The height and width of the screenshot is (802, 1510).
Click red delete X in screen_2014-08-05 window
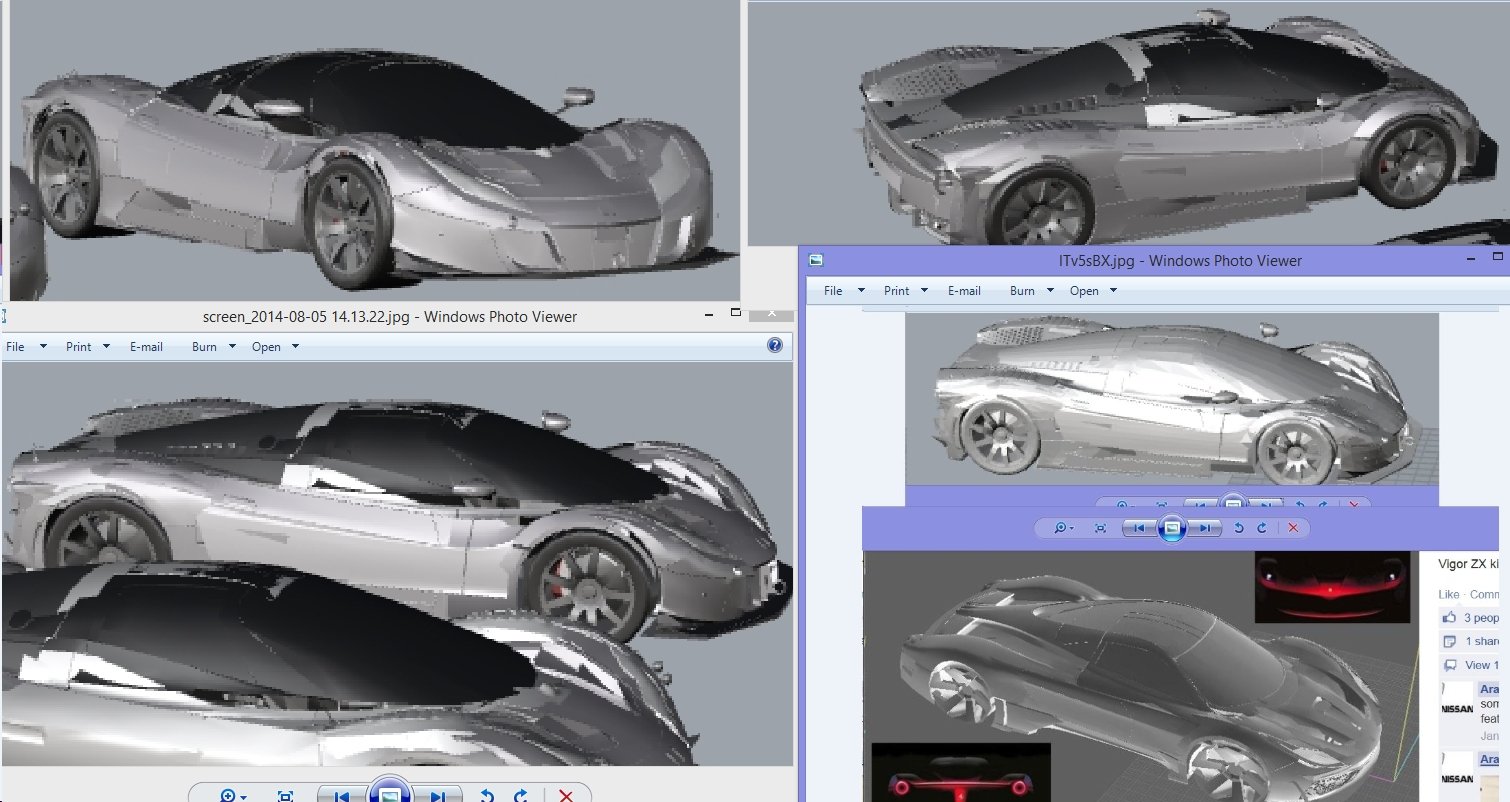566,796
